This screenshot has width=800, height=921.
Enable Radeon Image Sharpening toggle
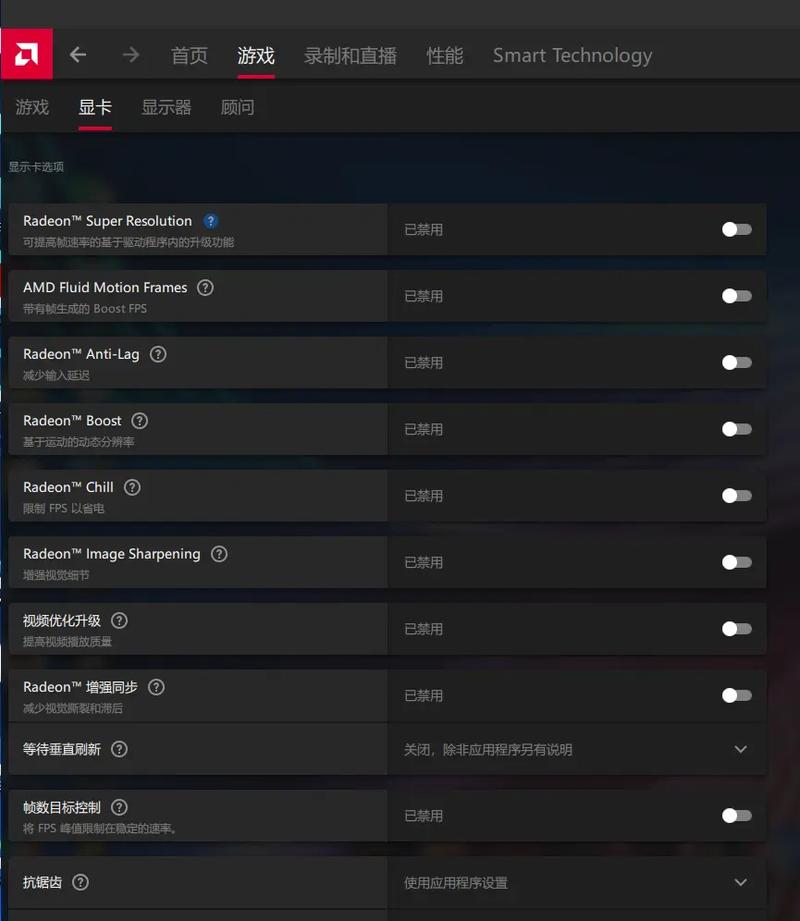coord(737,563)
